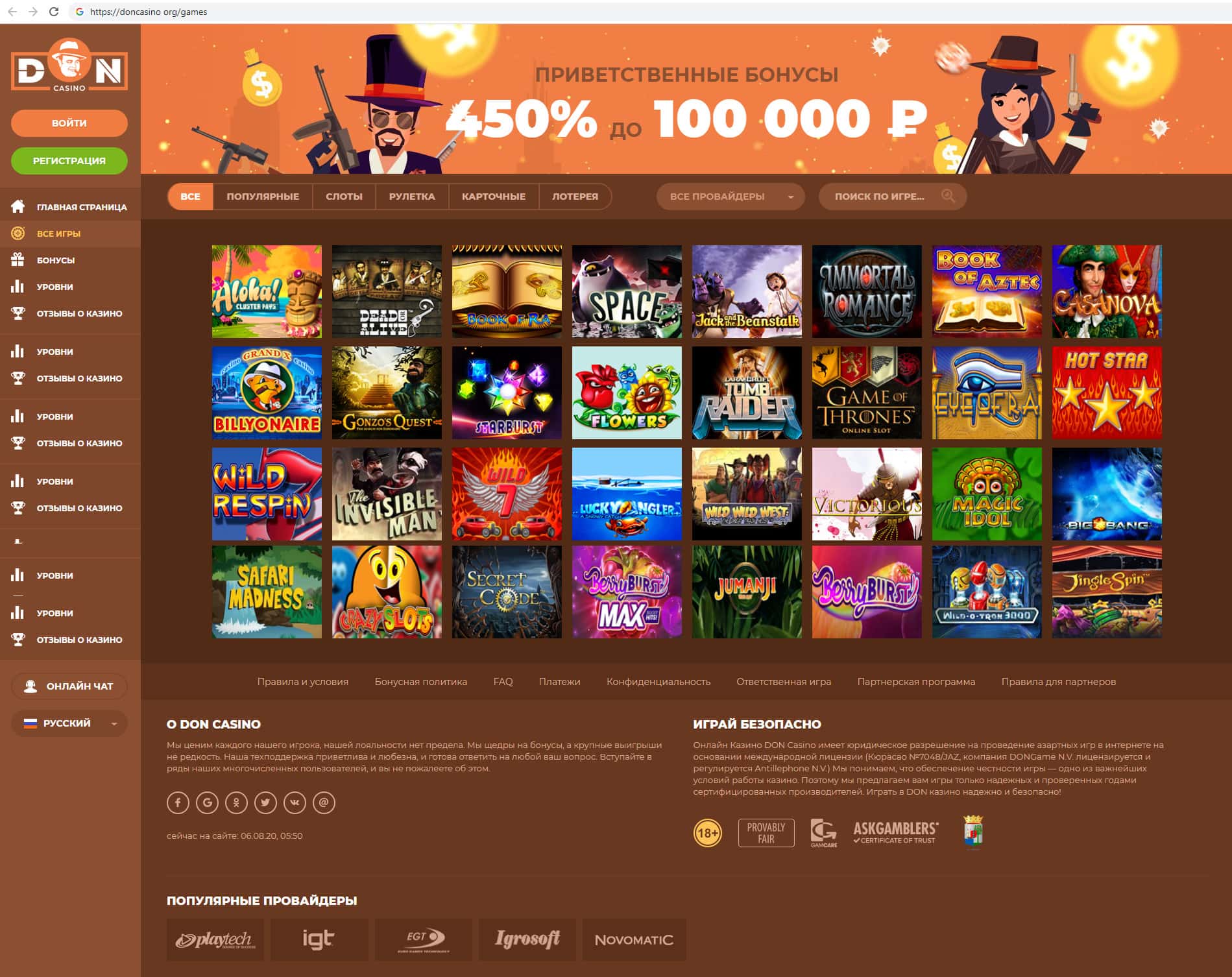
Task: Click the Odnoklassniki social icon
Action: coord(236,802)
